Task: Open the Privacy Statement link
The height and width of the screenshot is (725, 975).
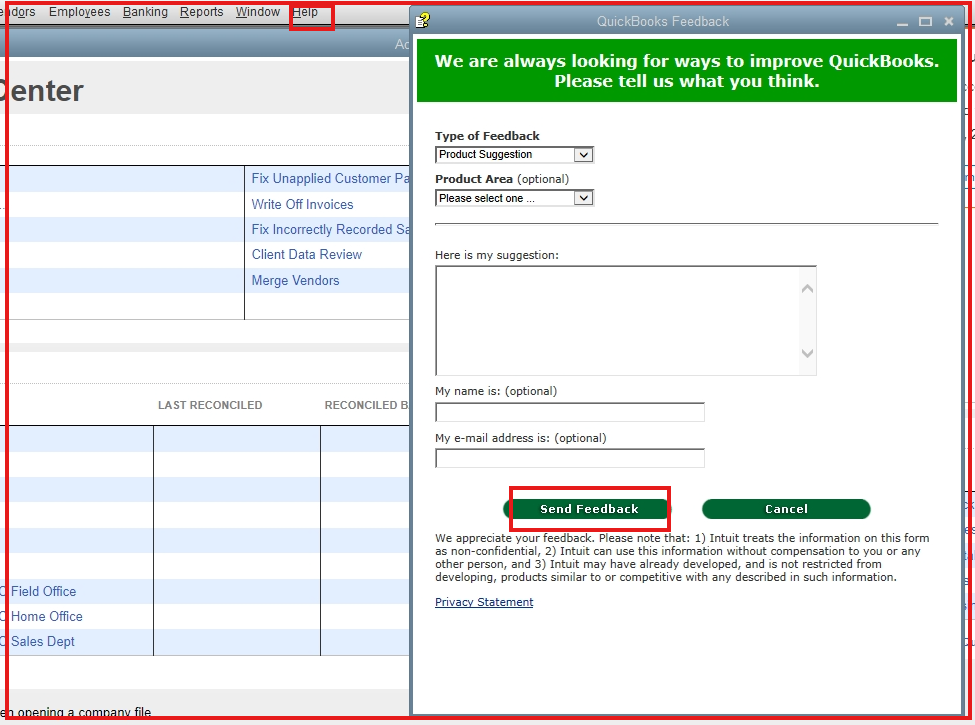Action: [x=484, y=602]
